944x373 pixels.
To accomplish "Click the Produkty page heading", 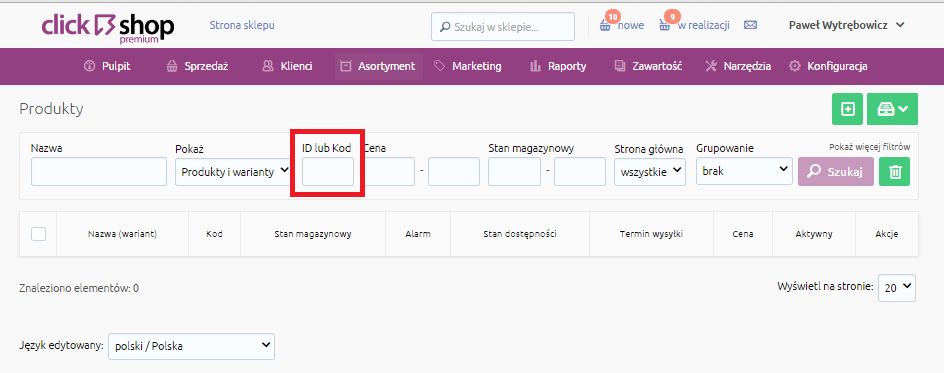I will pyautogui.click(x=51, y=108).
